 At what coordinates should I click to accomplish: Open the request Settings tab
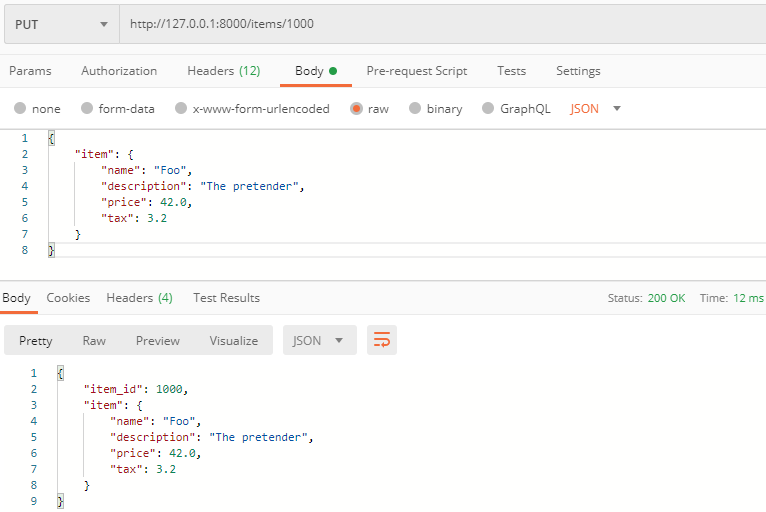coord(578,71)
